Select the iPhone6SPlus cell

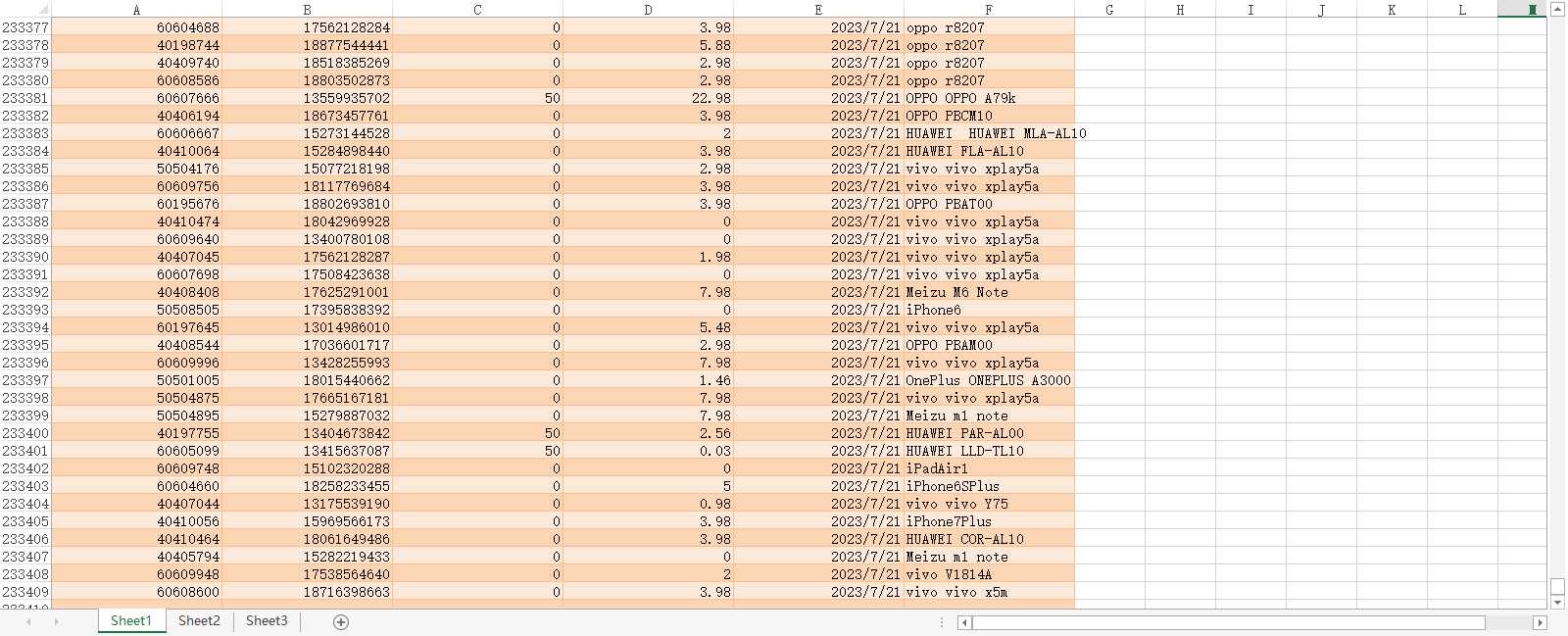[989, 486]
